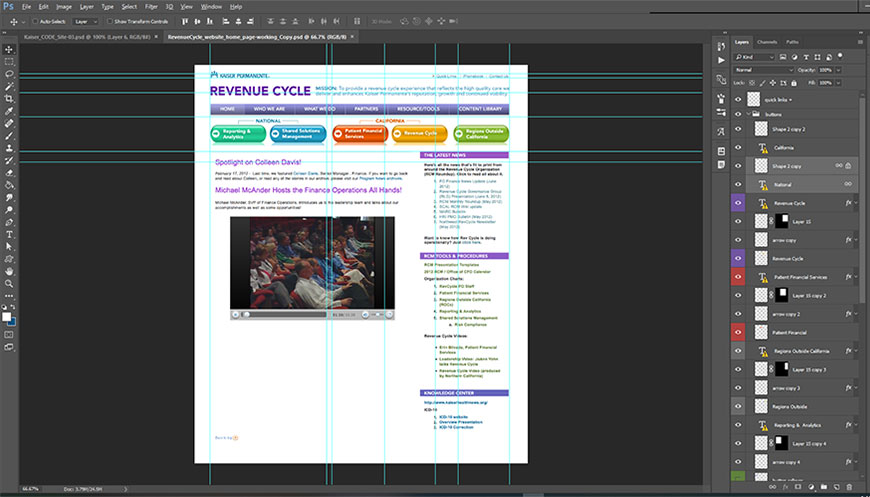This screenshot has width=870, height=497.
Task: Select the Rectangular Marquee tool
Action: [9, 62]
